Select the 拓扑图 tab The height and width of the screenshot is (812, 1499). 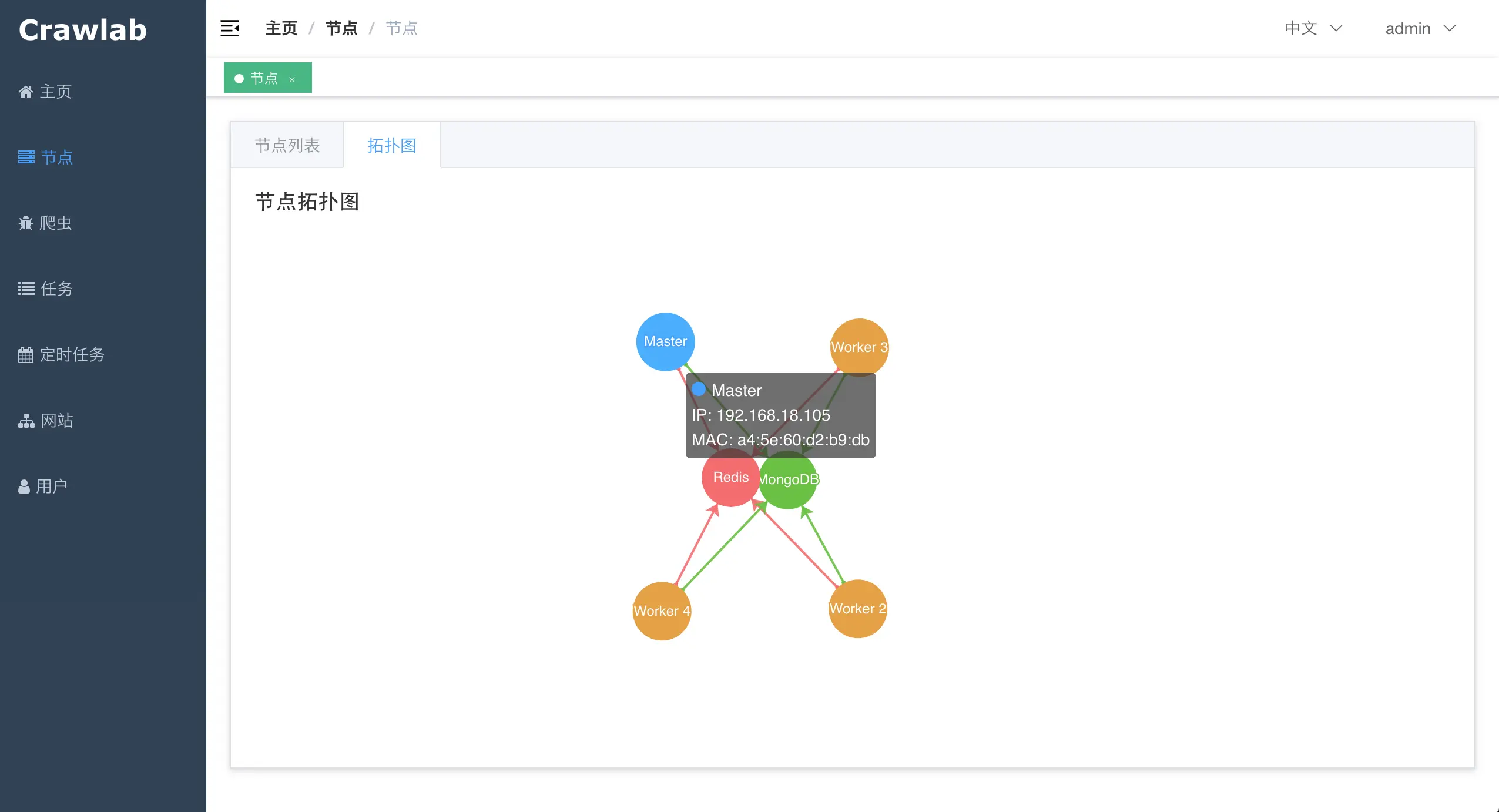[x=392, y=145]
